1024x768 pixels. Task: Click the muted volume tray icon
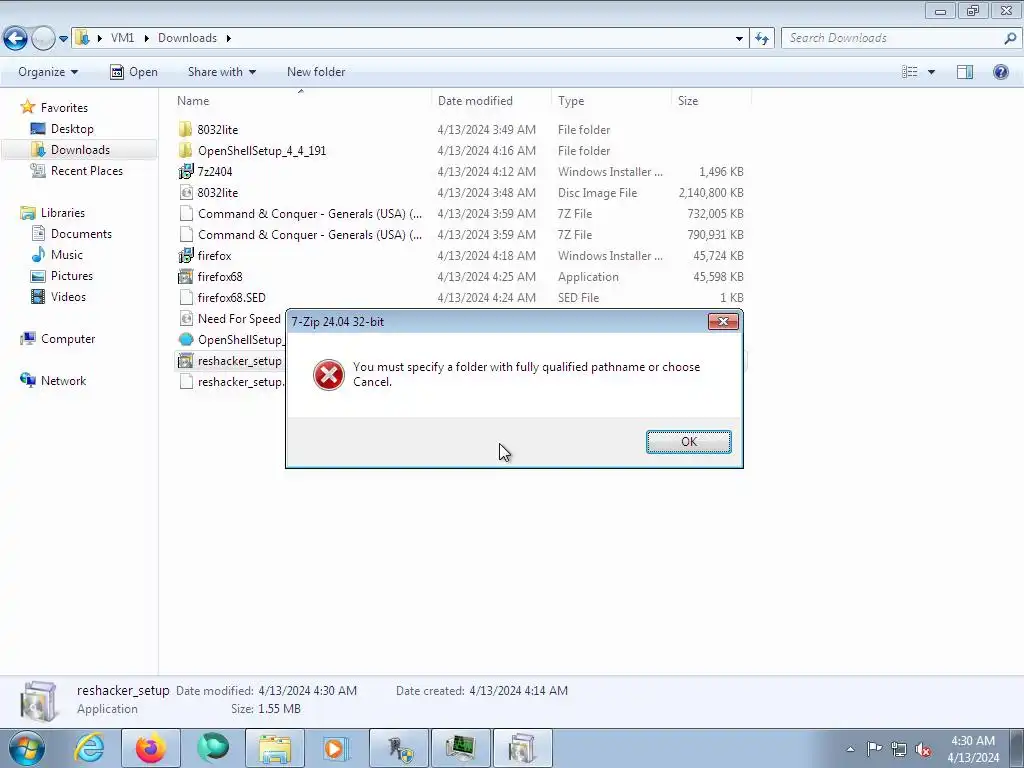pos(923,749)
